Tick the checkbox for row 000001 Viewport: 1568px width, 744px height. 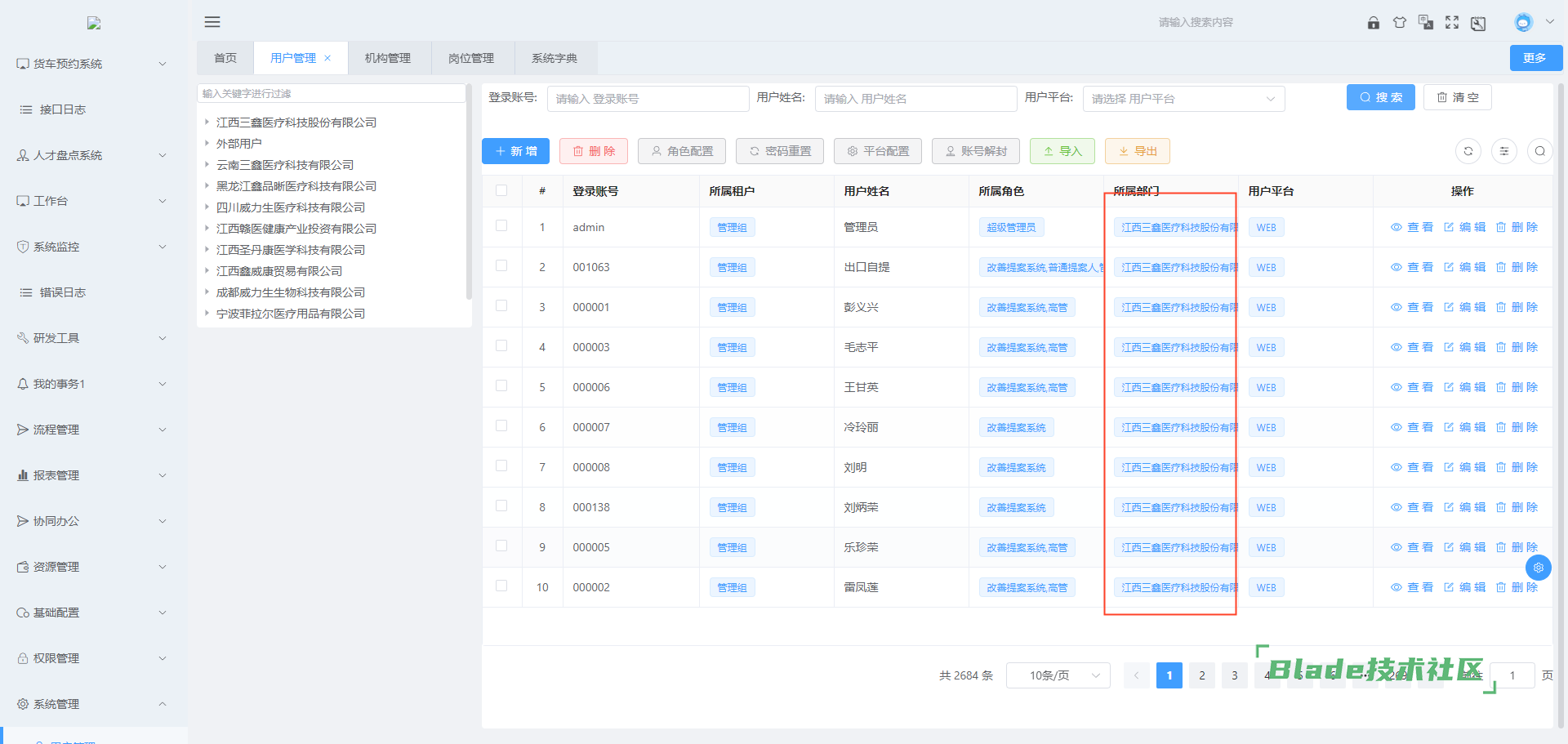[x=501, y=306]
